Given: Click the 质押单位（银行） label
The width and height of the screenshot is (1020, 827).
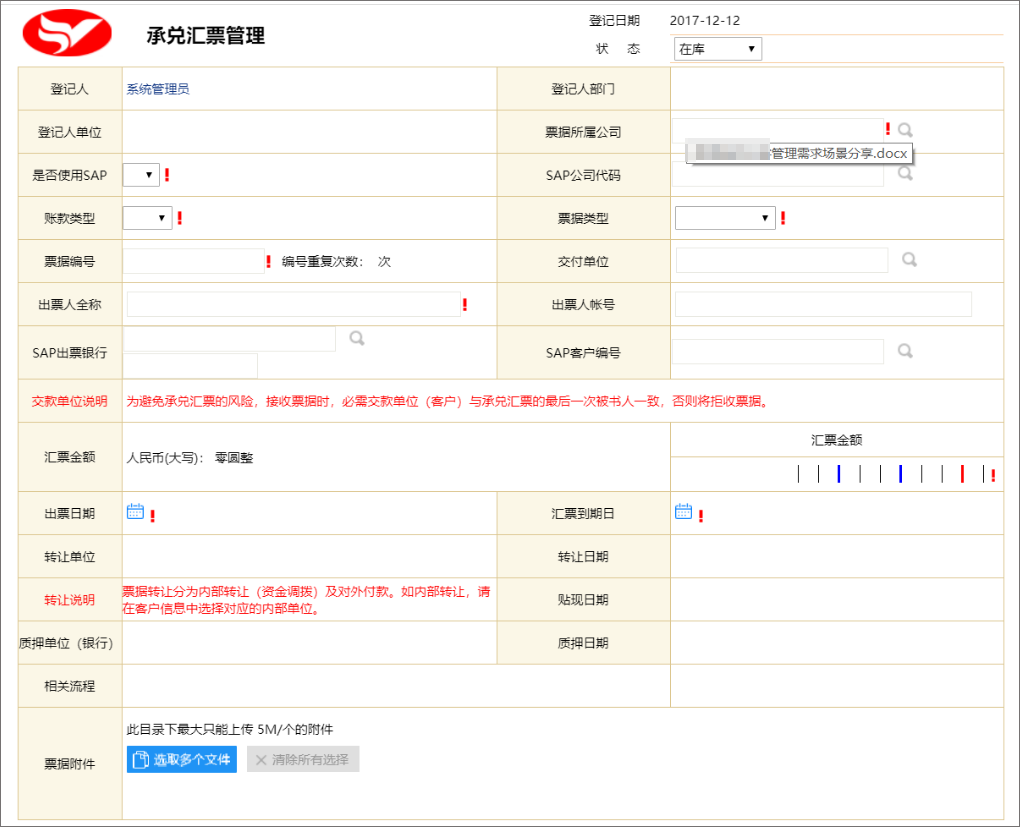Looking at the screenshot, I should click(66, 643).
